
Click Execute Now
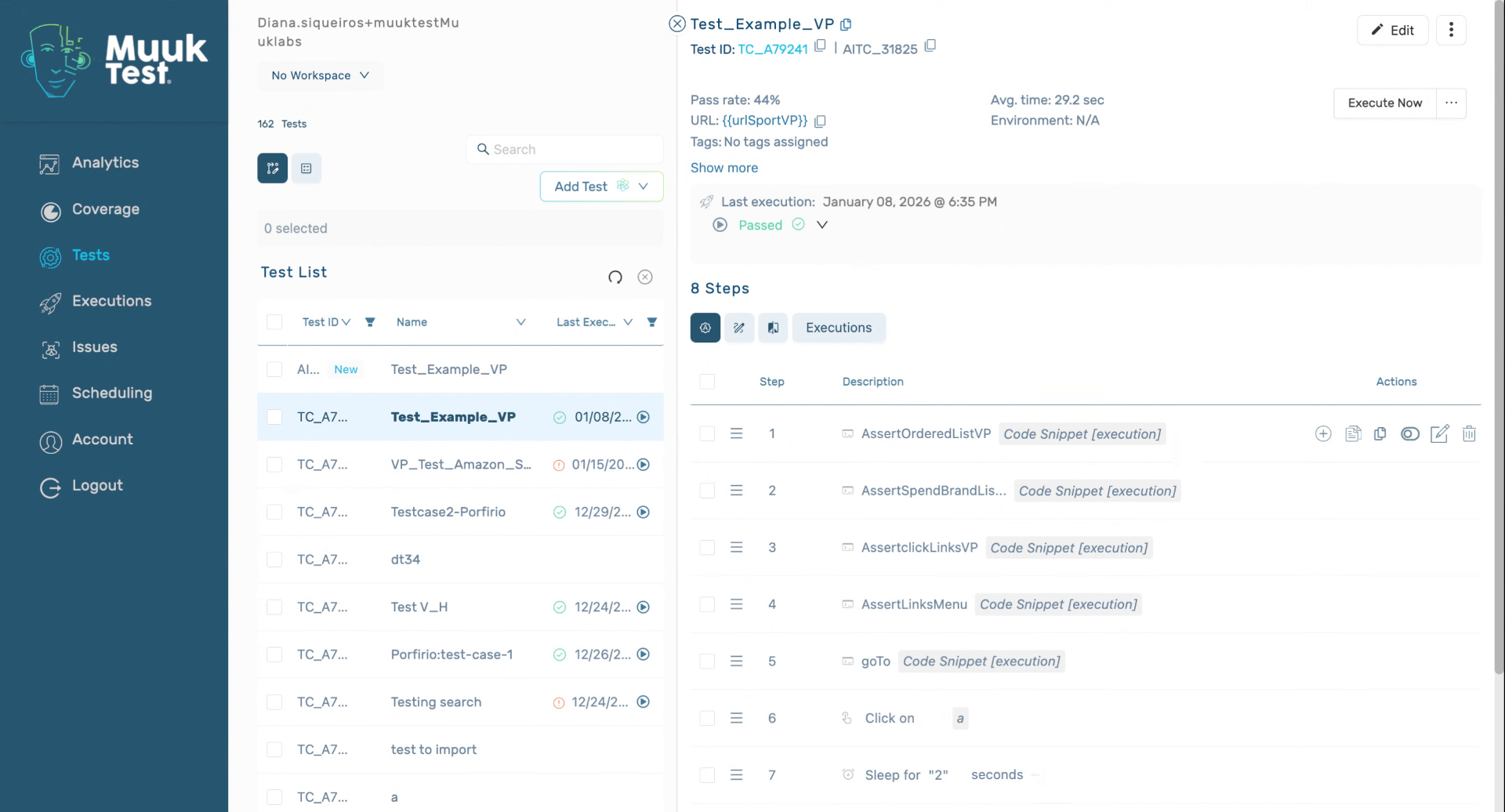coord(1384,103)
